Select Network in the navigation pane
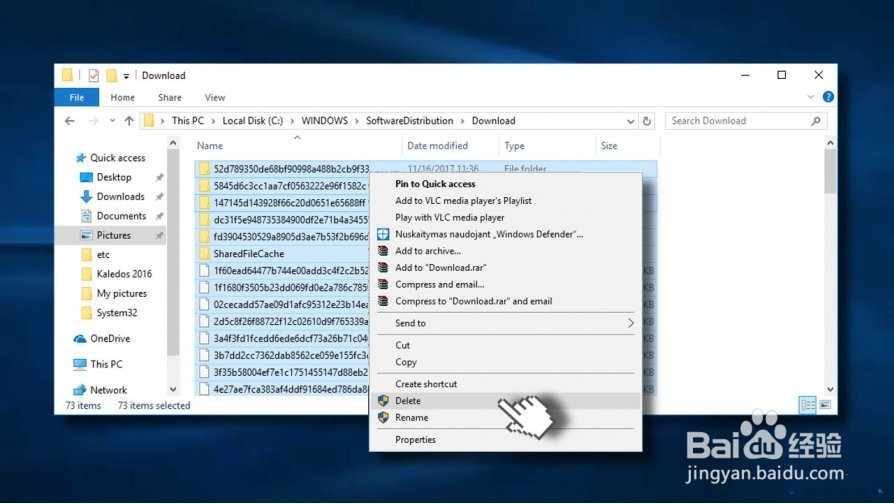 (108, 390)
